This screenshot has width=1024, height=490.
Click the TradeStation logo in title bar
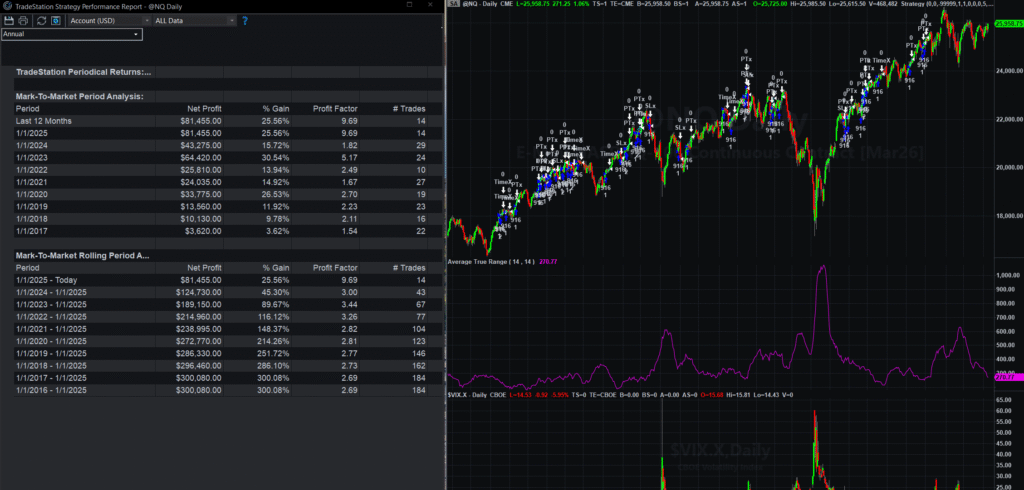click(6, 6)
